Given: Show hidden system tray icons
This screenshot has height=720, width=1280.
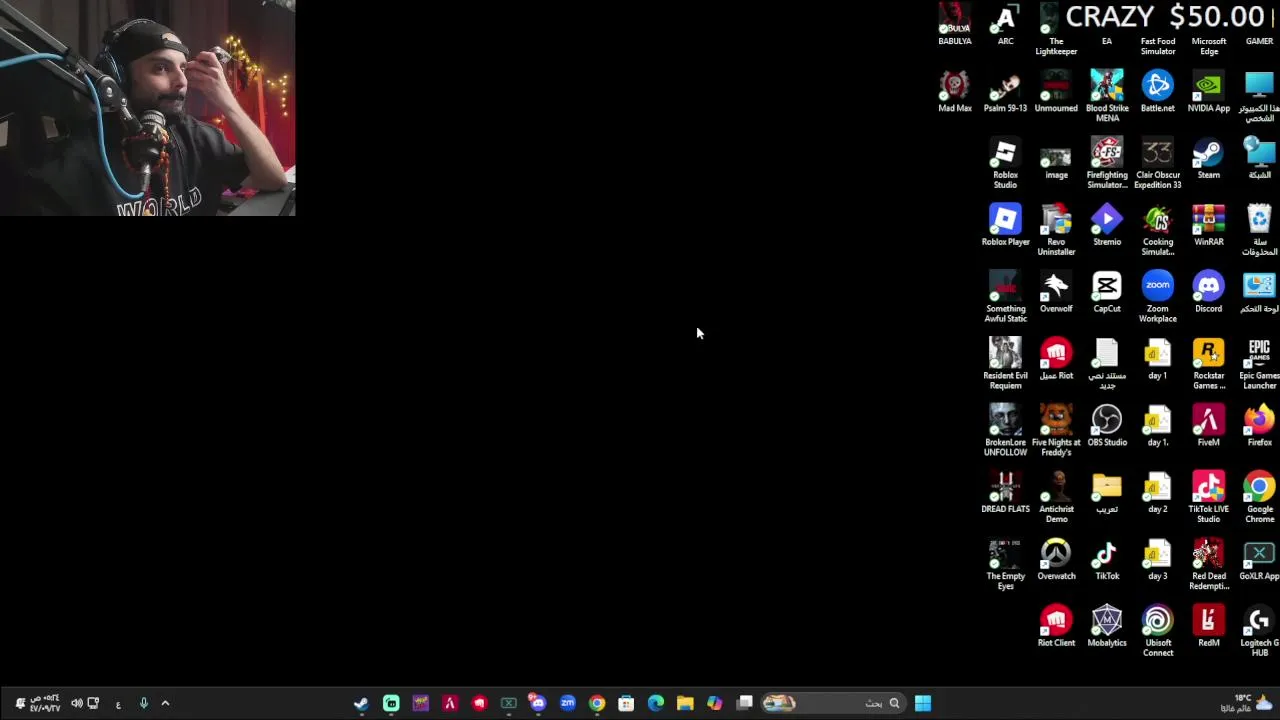Looking at the screenshot, I should click(x=165, y=703).
